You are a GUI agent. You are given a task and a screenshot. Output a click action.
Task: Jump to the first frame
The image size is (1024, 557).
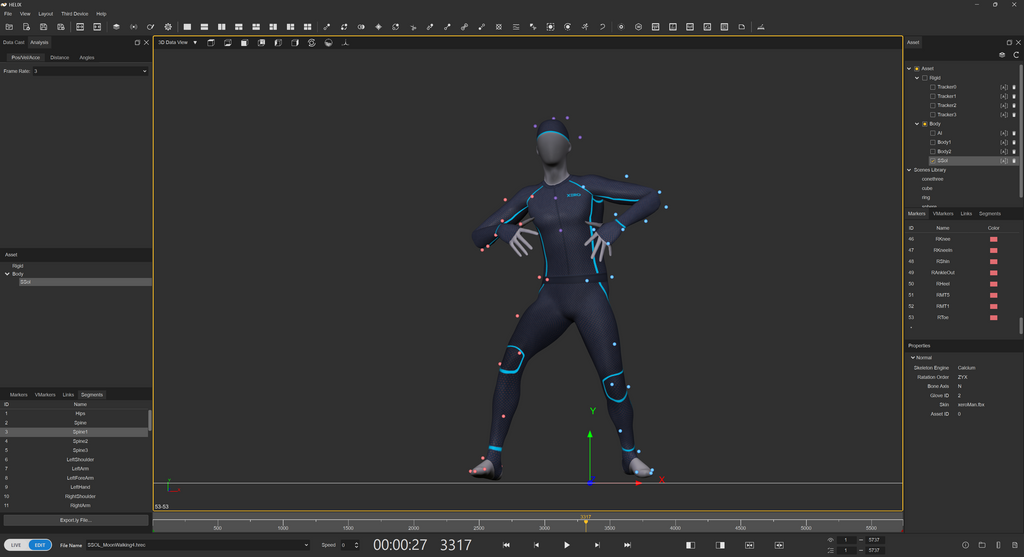click(x=505, y=545)
